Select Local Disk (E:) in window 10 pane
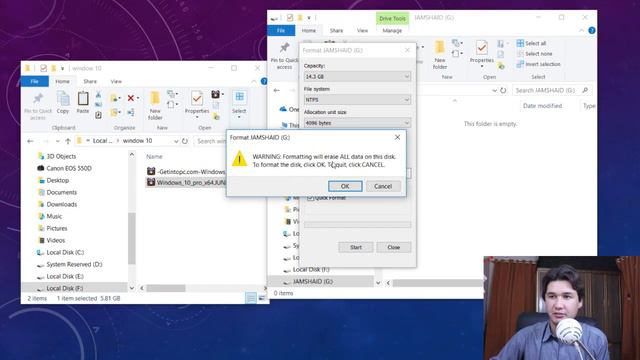 [60, 276]
